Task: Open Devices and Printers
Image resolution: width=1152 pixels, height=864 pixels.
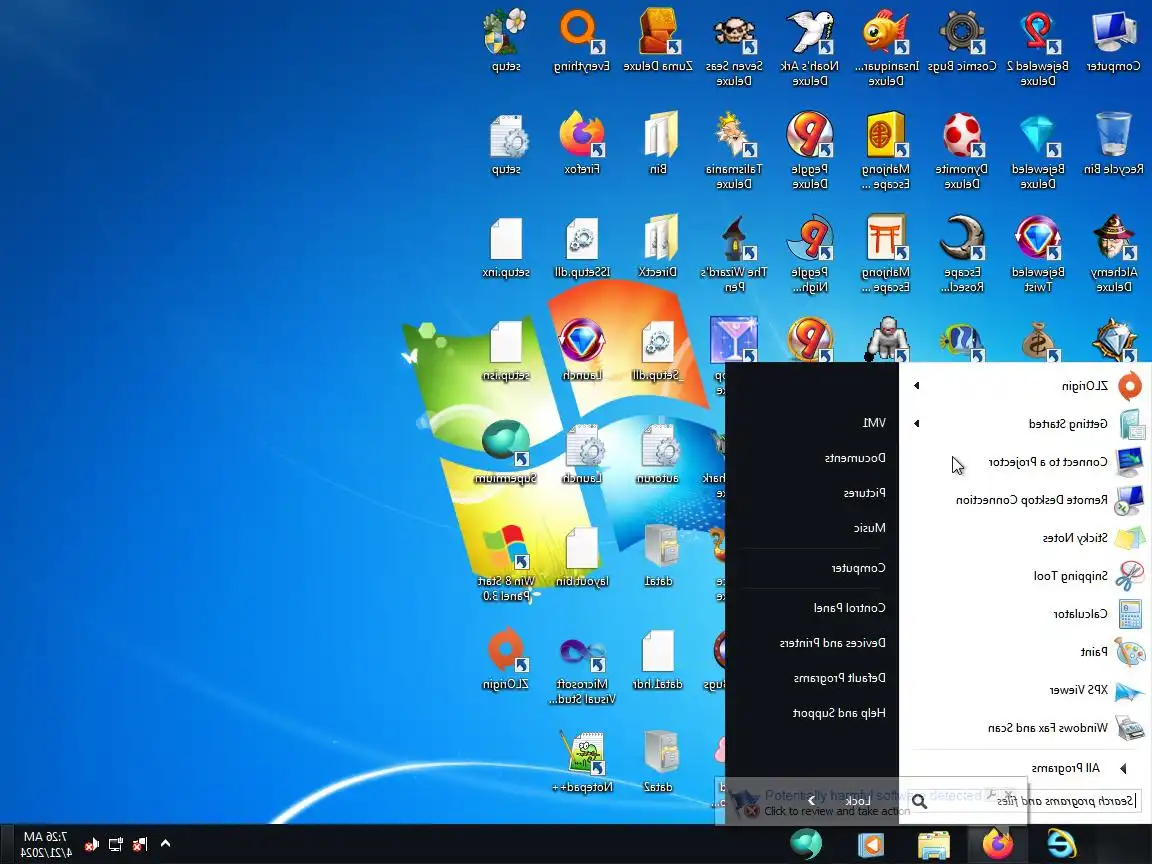Action: pos(832,643)
